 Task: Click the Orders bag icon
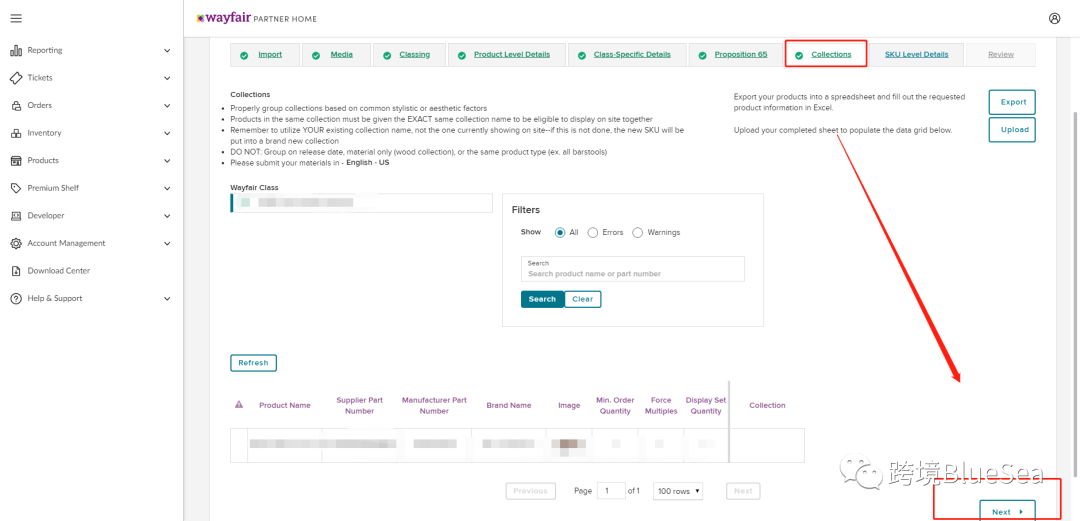click(x=16, y=105)
